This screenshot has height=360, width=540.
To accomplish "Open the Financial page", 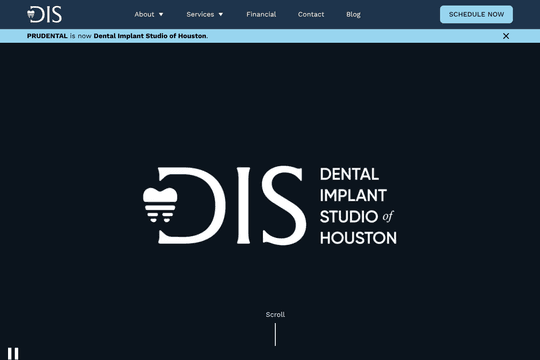I will (x=261, y=14).
